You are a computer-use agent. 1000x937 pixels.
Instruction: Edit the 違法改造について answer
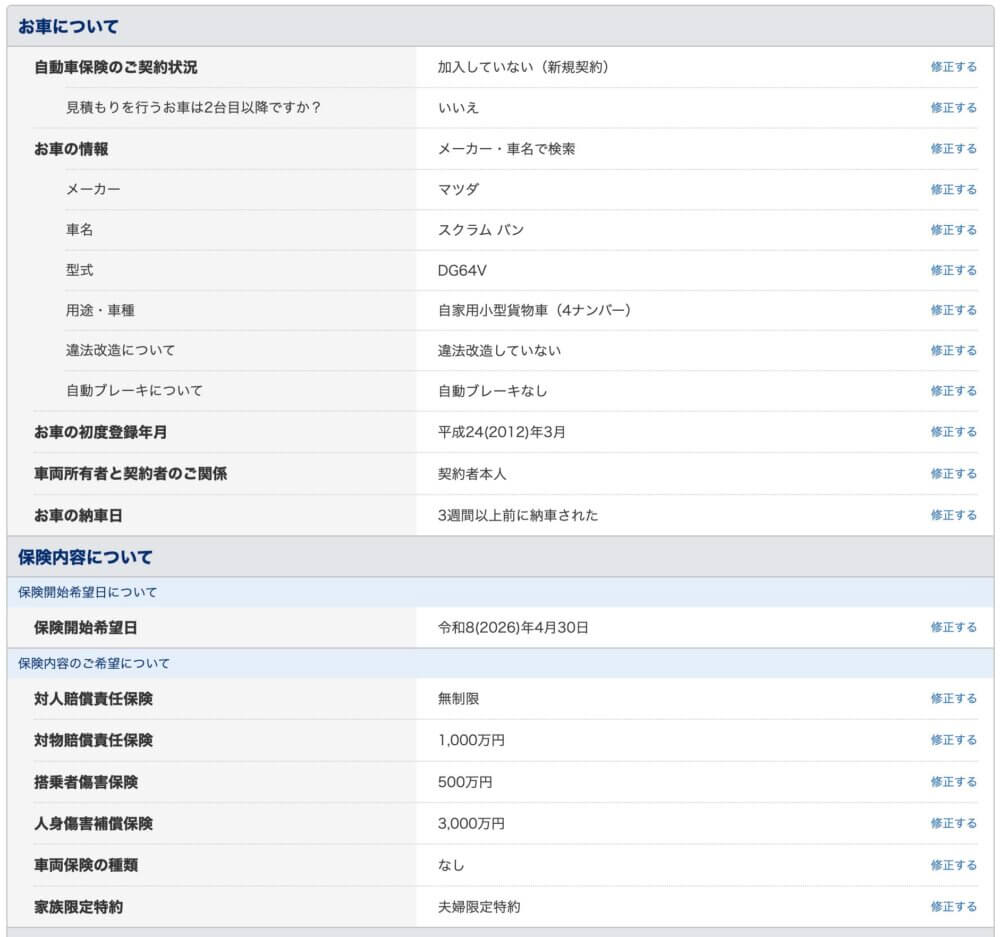[953, 350]
